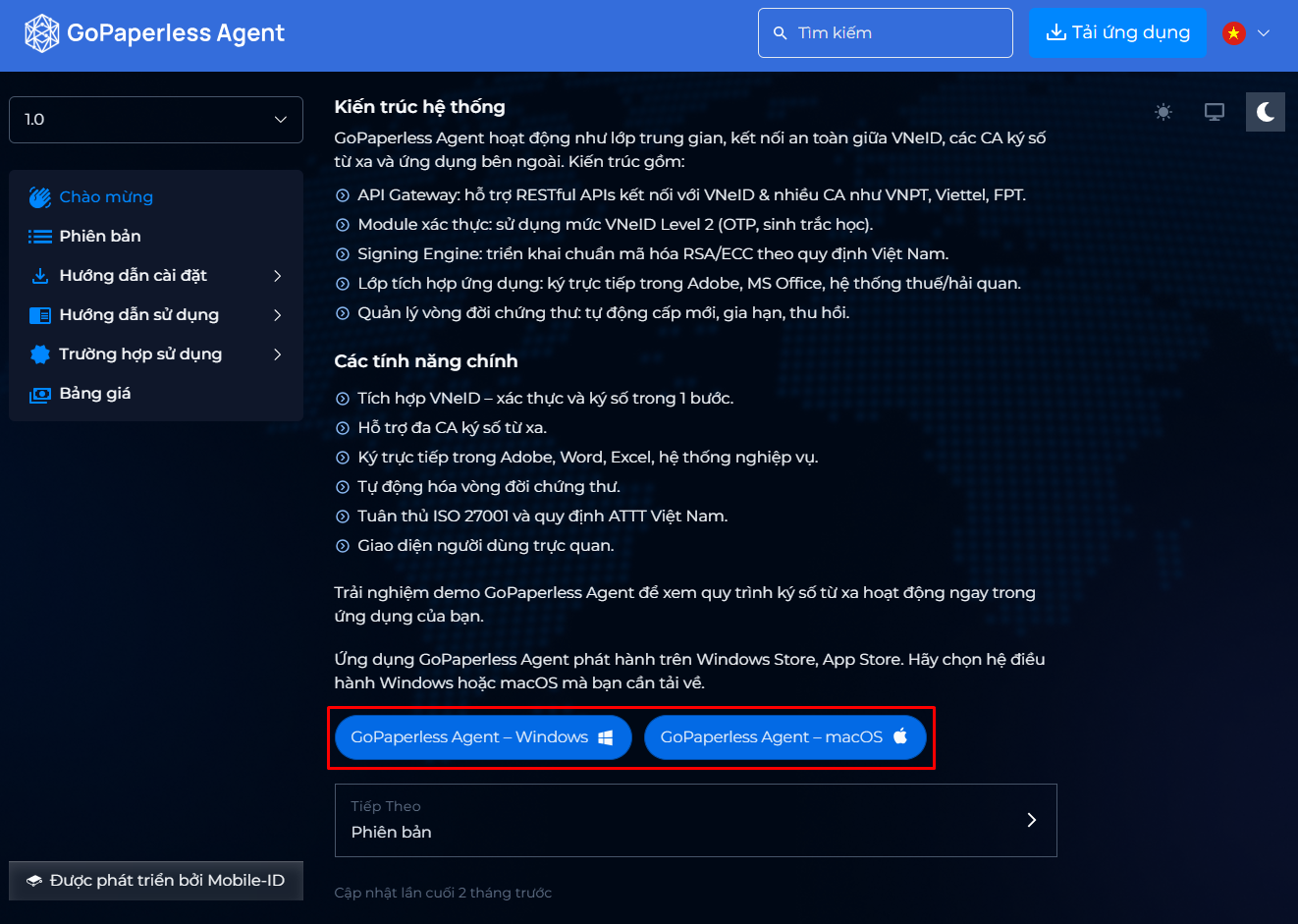Viewport: 1298px width, 924px height.
Task: Focus the 'Tìm kiếm' search field
Action: [886, 33]
